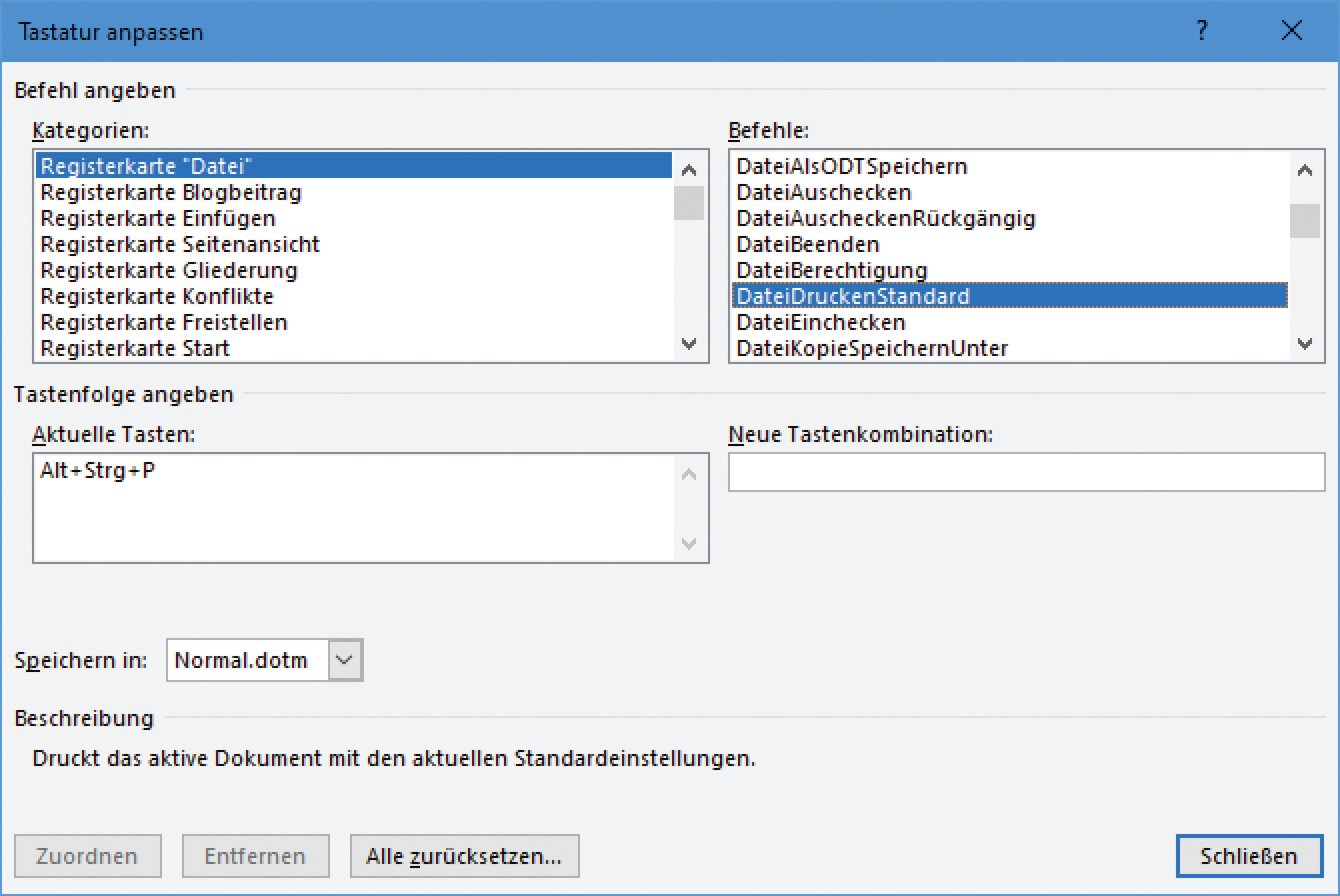Click Alle zurücksetzen button
This screenshot has height=896, width=1340.
click(x=464, y=856)
